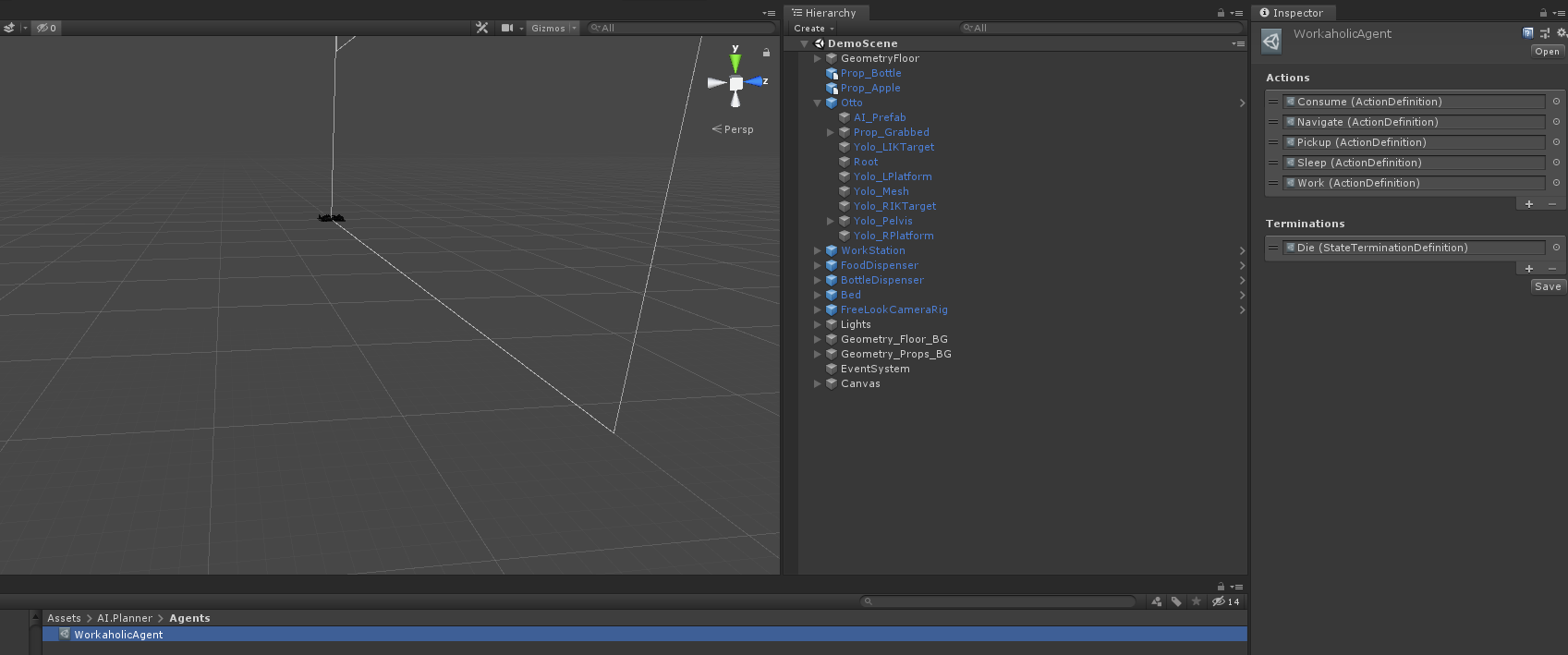This screenshot has height=655, width=1568.
Task: Search by label tag icon in Project panel
Action: (x=1176, y=601)
